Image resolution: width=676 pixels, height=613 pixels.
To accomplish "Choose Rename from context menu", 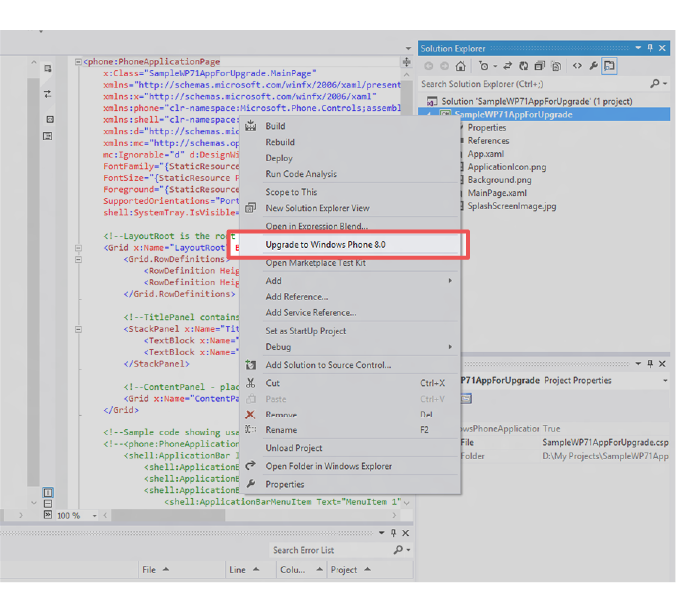I will [x=349, y=430].
